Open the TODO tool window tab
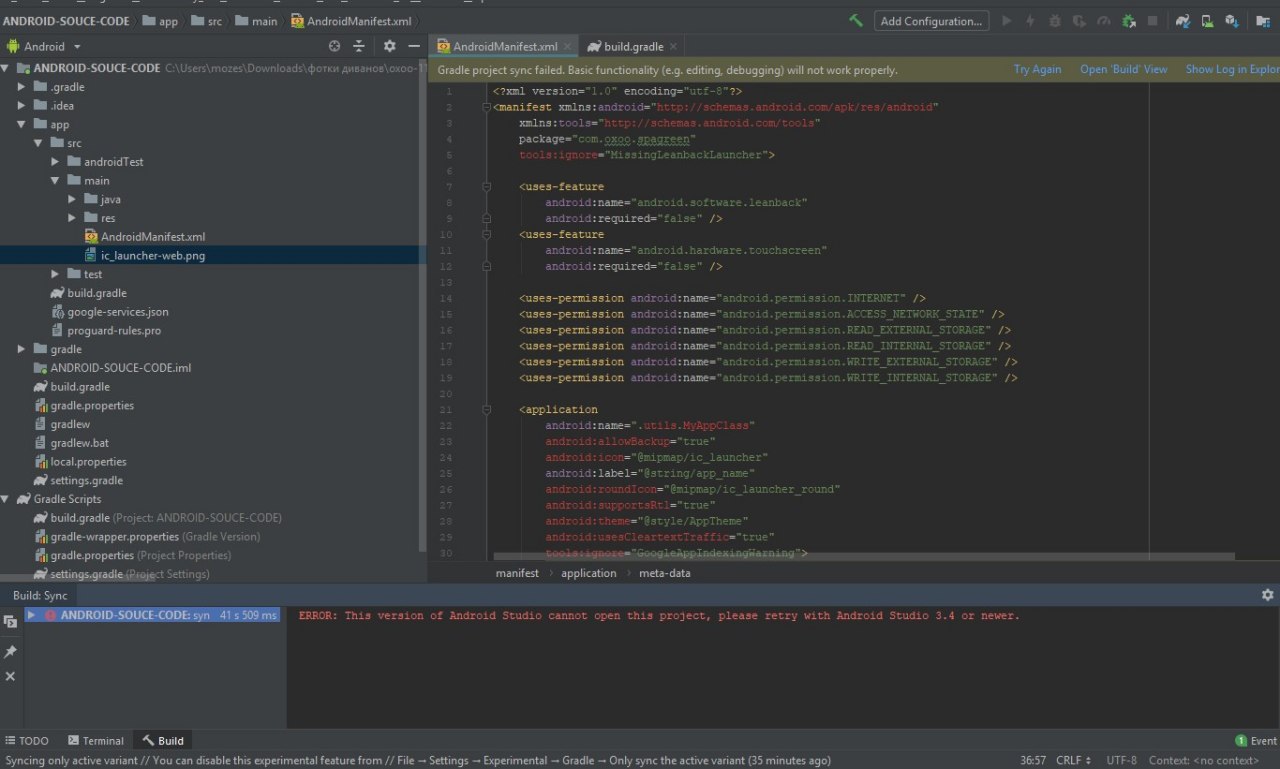1280x769 pixels. click(26, 741)
